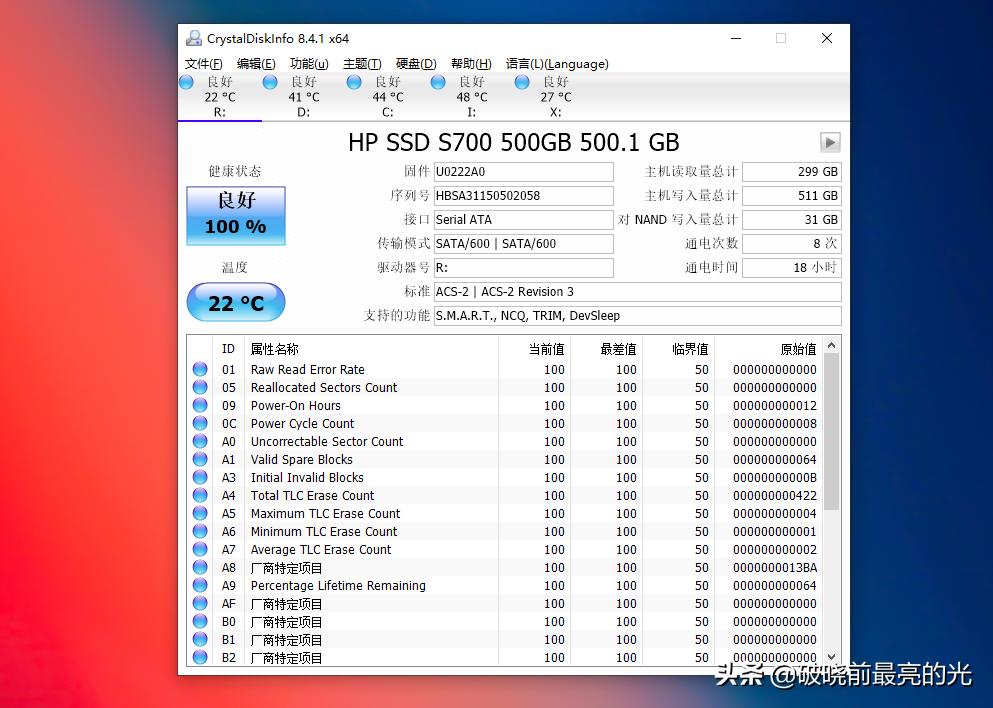993x708 pixels.
Task: Click the blue status icon beside Raw Read Error Rate
Action: tap(201, 369)
